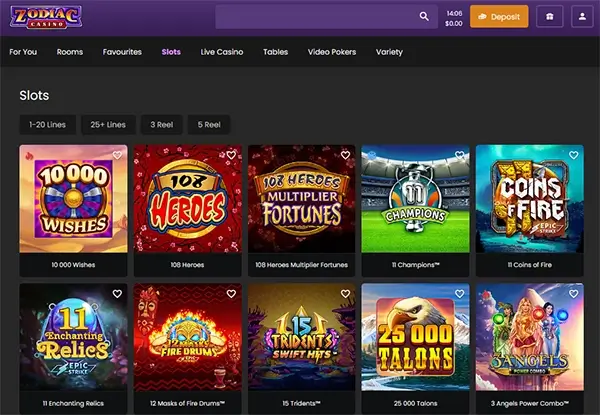
Task: Filter slots by 25+ Lines
Action: (x=108, y=125)
